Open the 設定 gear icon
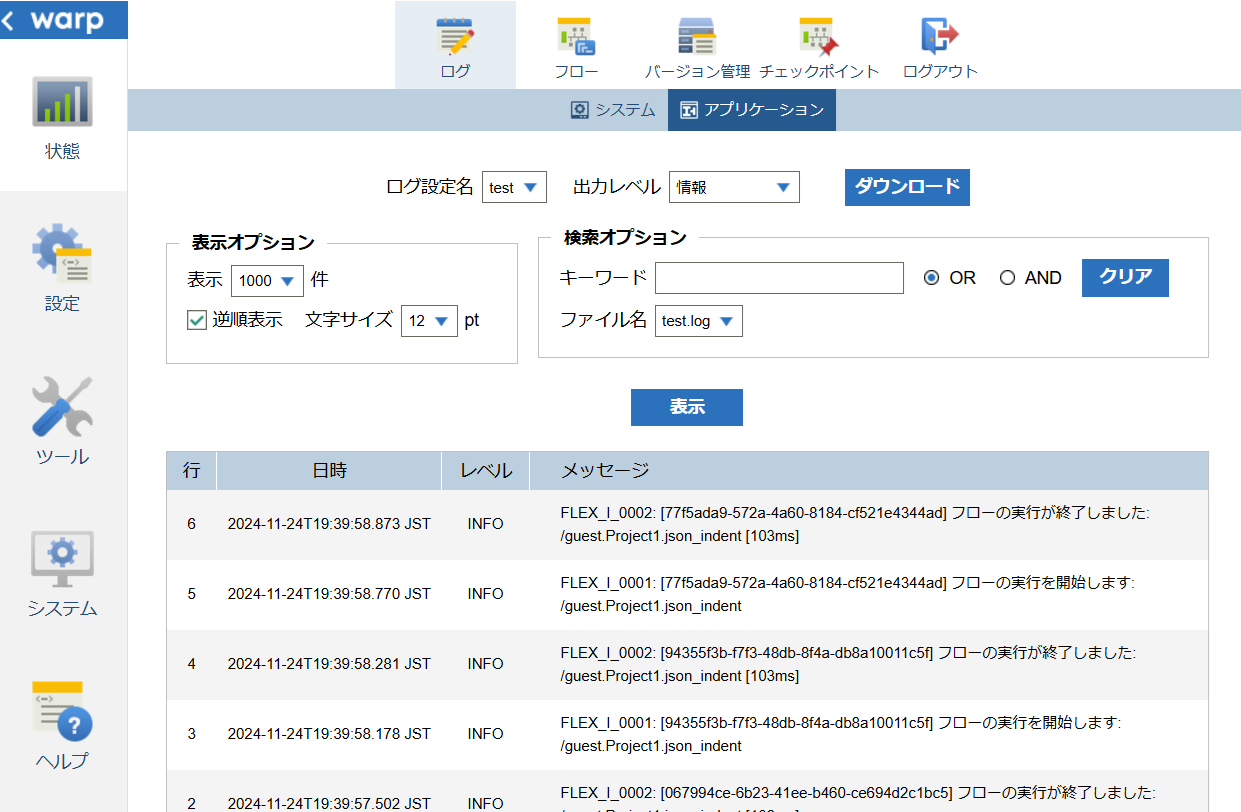 pos(62,253)
